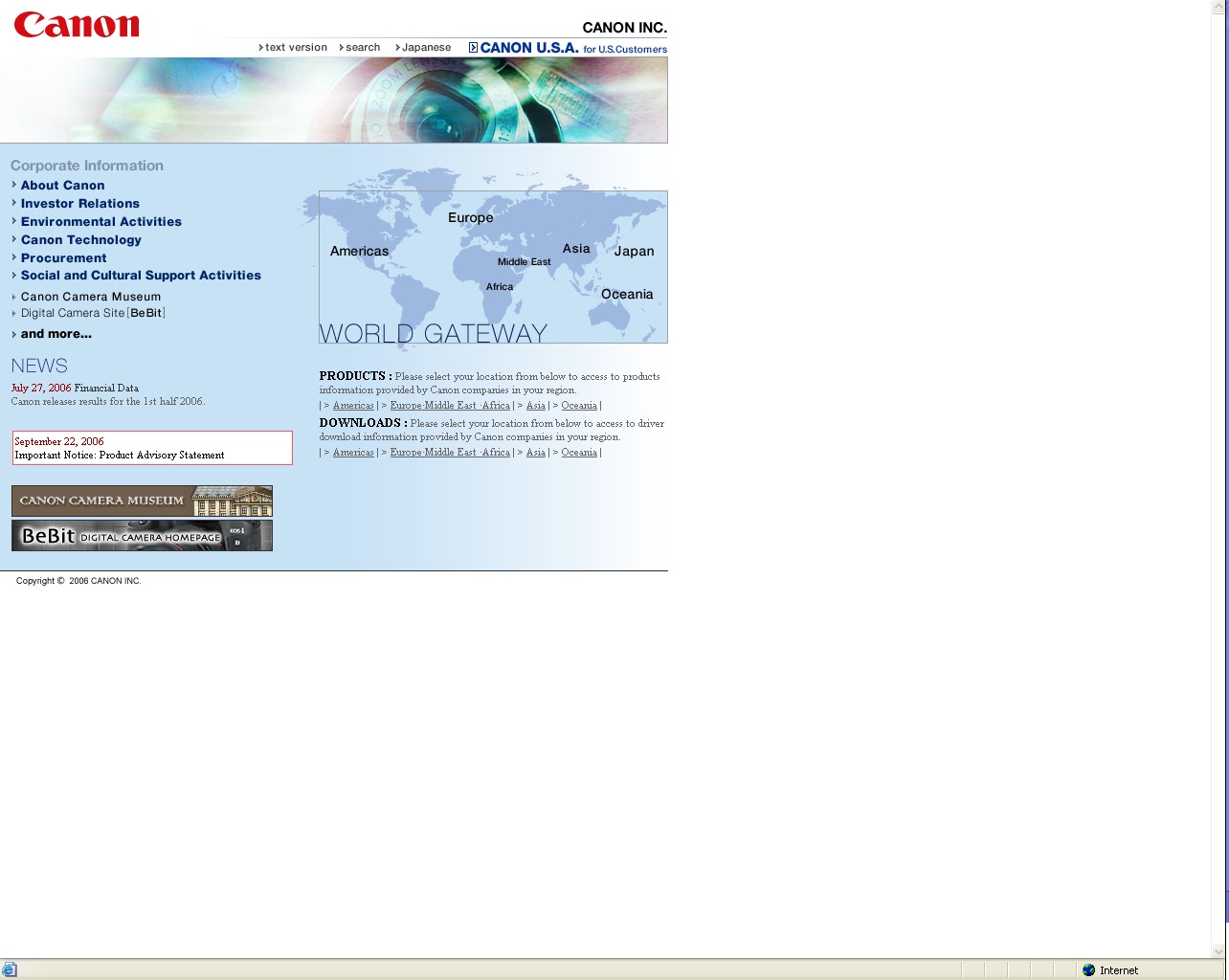Open the Canon Camera Museum banner
This screenshot has width=1229, height=980.
142,501
